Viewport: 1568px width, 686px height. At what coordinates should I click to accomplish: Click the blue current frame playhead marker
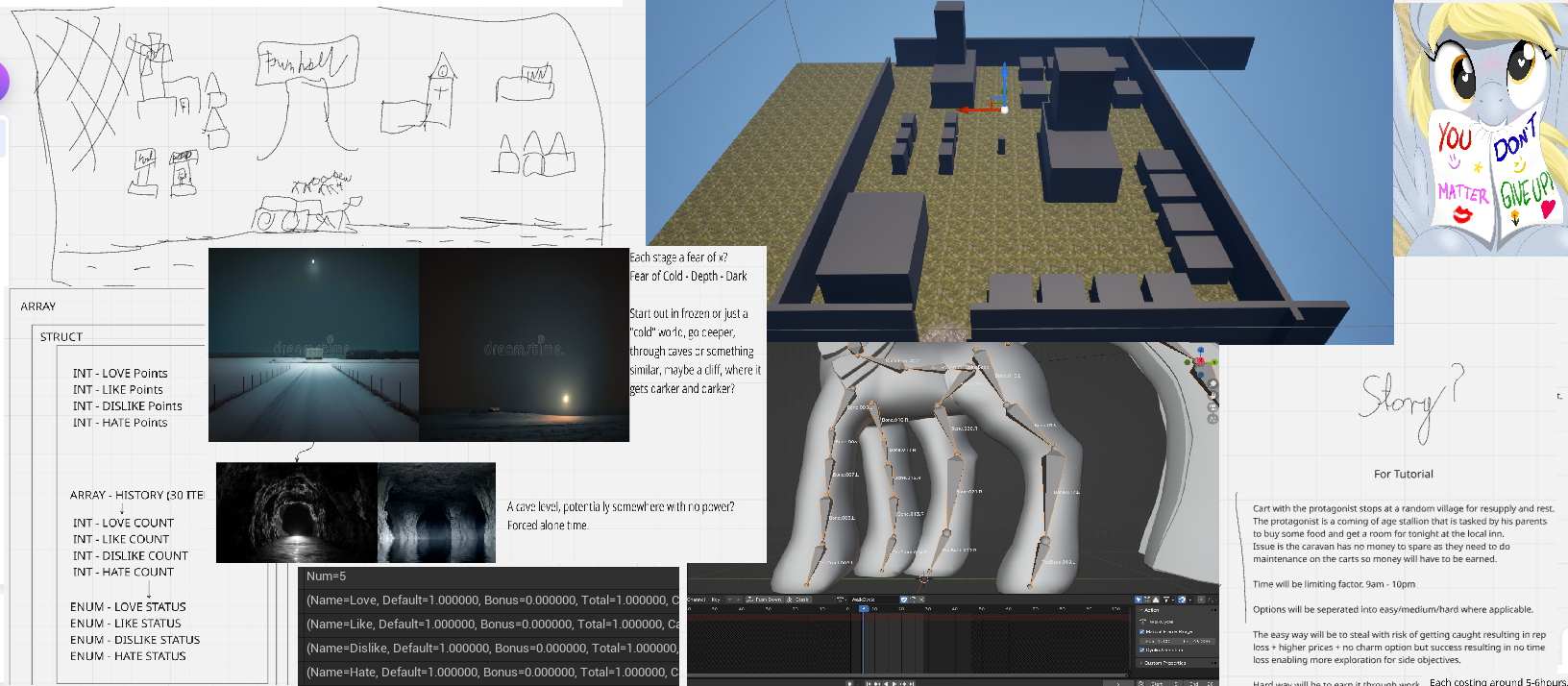pyautogui.click(x=864, y=608)
